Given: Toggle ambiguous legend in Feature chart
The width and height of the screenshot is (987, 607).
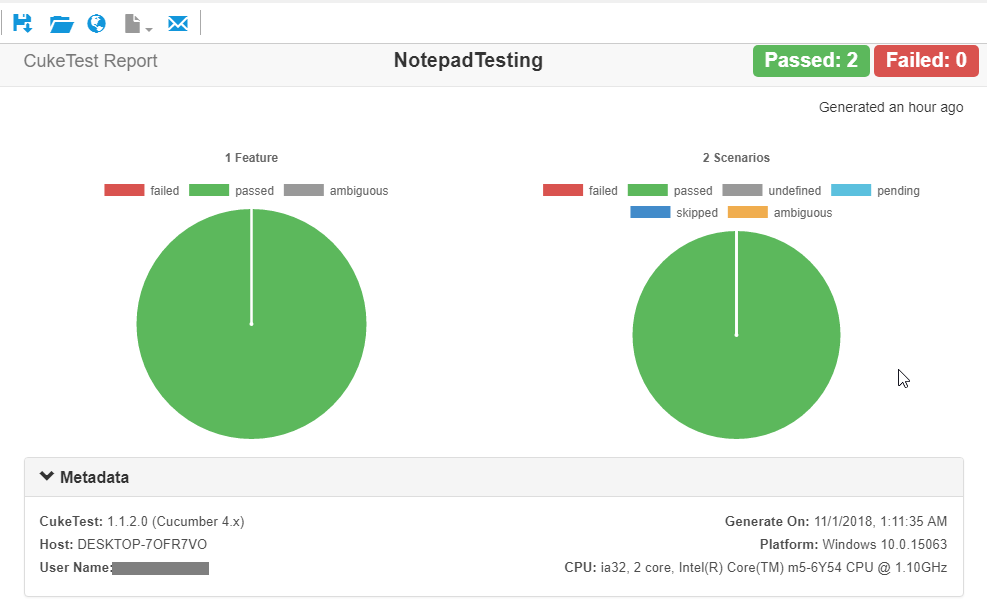Looking at the screenshot, I should click(x=336, y=190).
